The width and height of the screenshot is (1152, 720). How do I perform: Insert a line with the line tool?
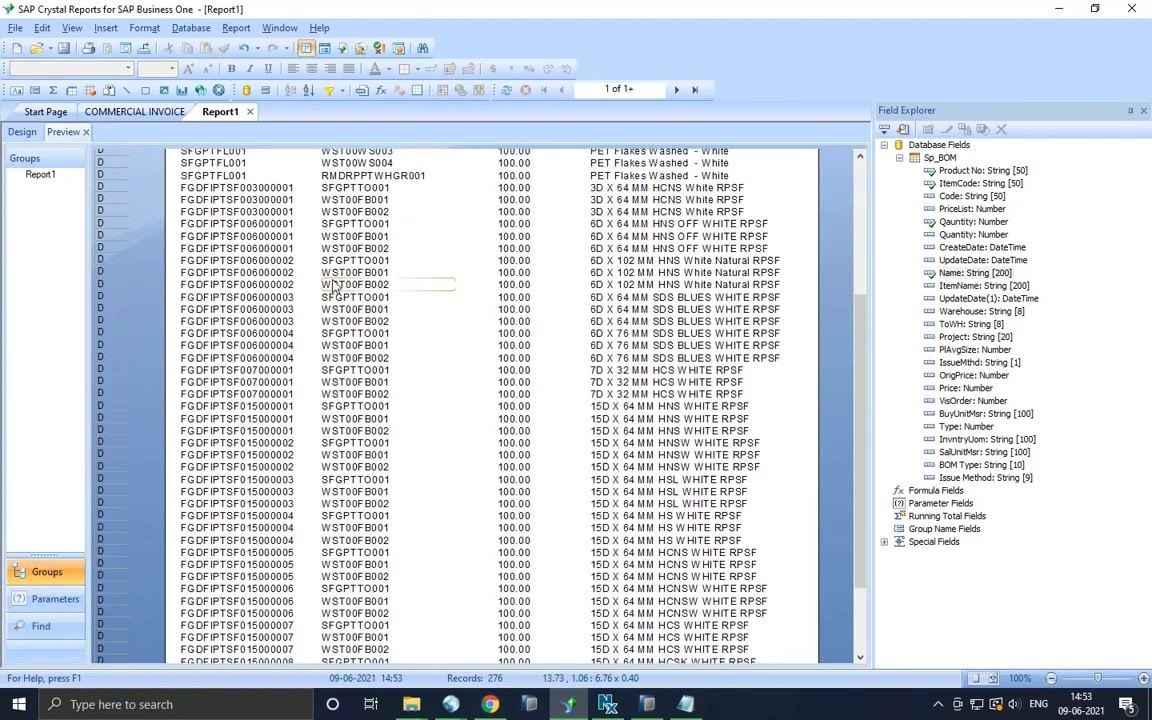coord(126,90)
